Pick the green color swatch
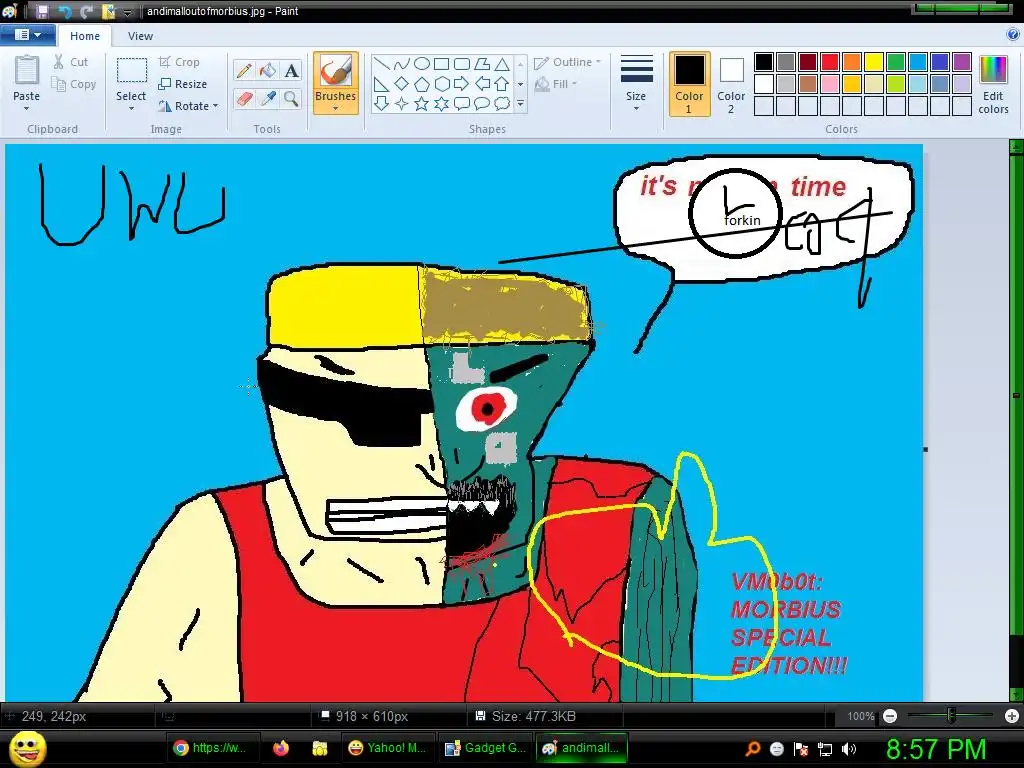Viewport: 1024px width, 768px height. pos(896,62)
